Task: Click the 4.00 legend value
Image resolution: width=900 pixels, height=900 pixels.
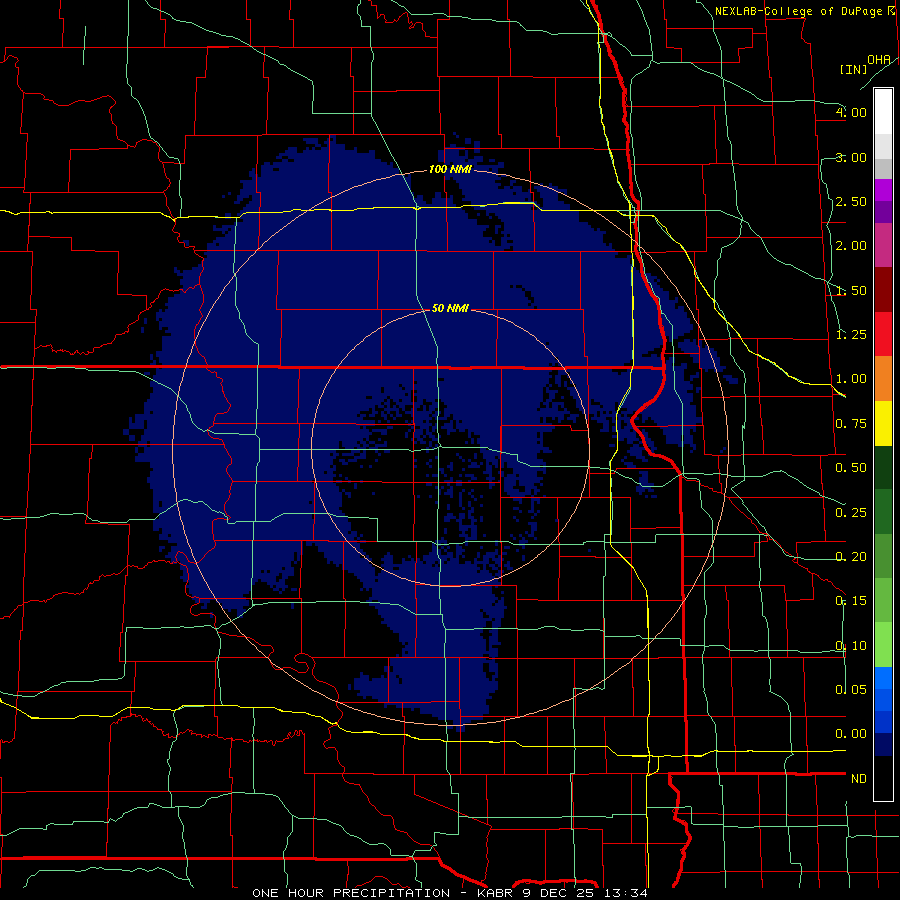Action: pos(851,112)
